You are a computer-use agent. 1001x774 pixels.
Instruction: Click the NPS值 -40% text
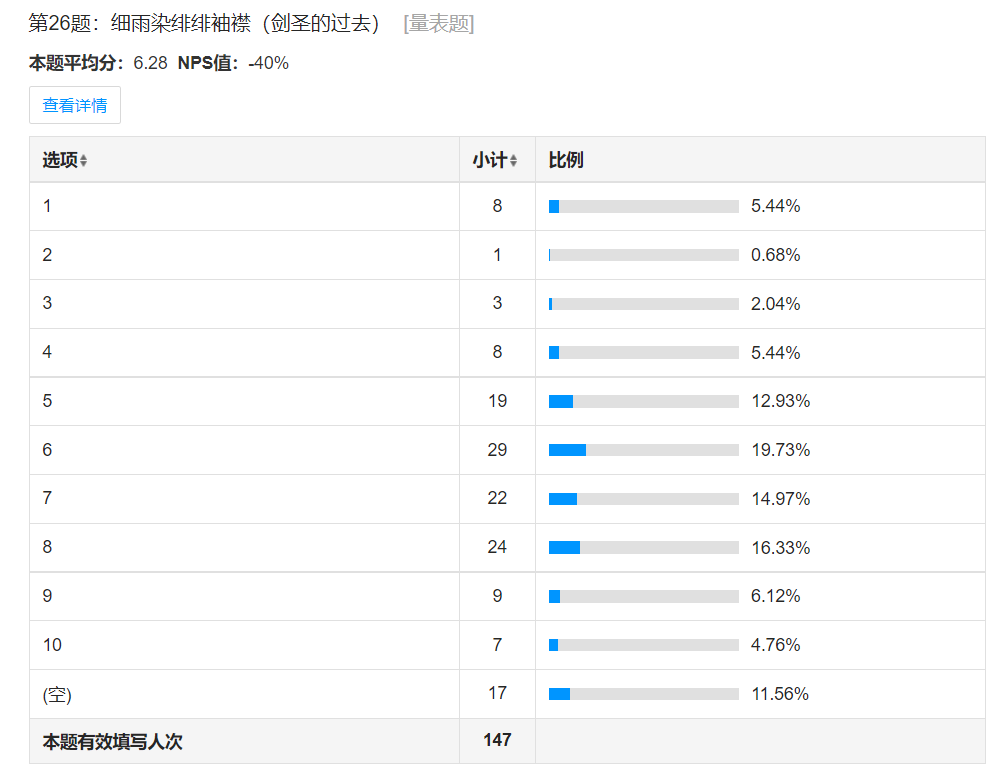pyautogui.click(x=233, y=63)
